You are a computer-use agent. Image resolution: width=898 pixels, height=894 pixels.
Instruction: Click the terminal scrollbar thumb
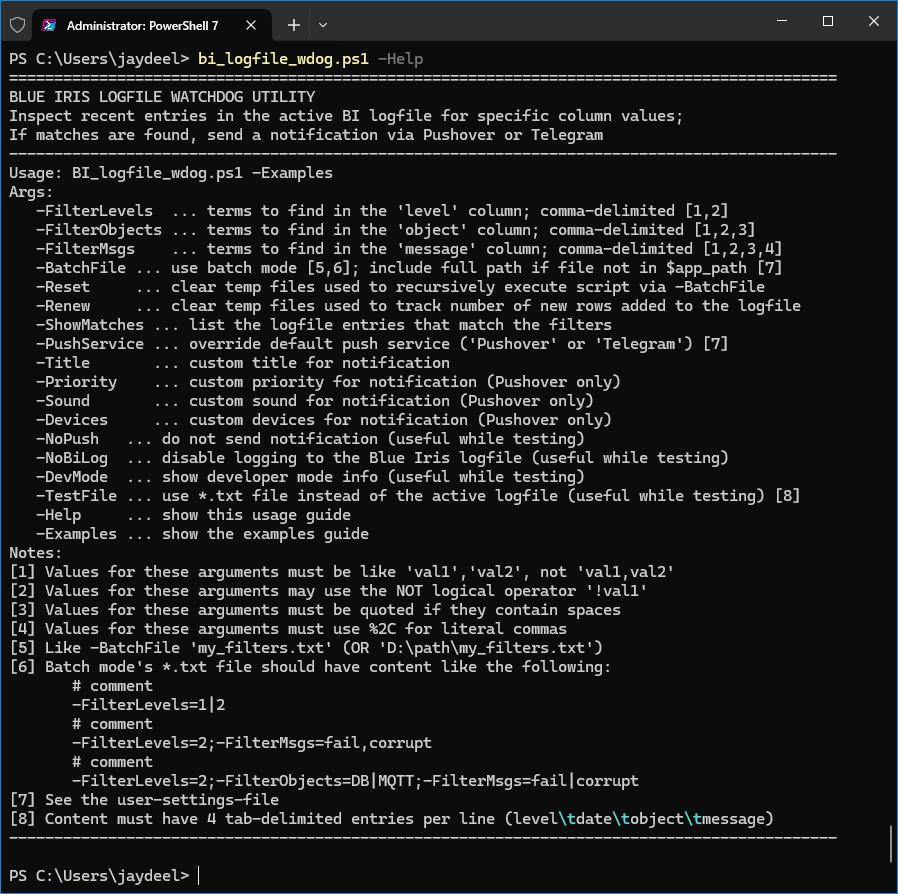click(x=892, y=843)
